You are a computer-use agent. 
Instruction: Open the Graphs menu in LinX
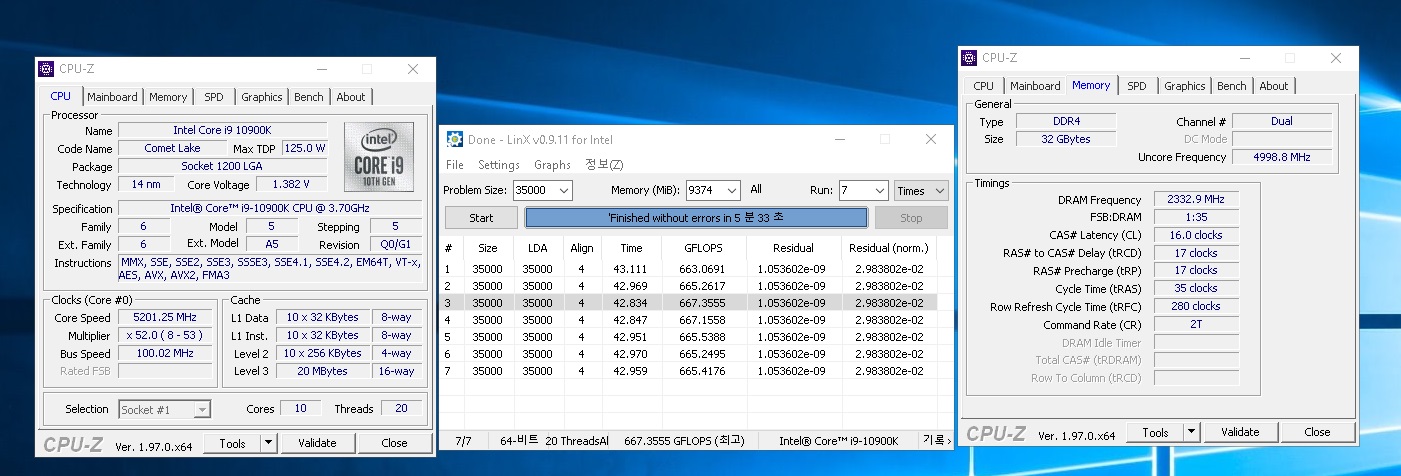click(x=552, y=165)
